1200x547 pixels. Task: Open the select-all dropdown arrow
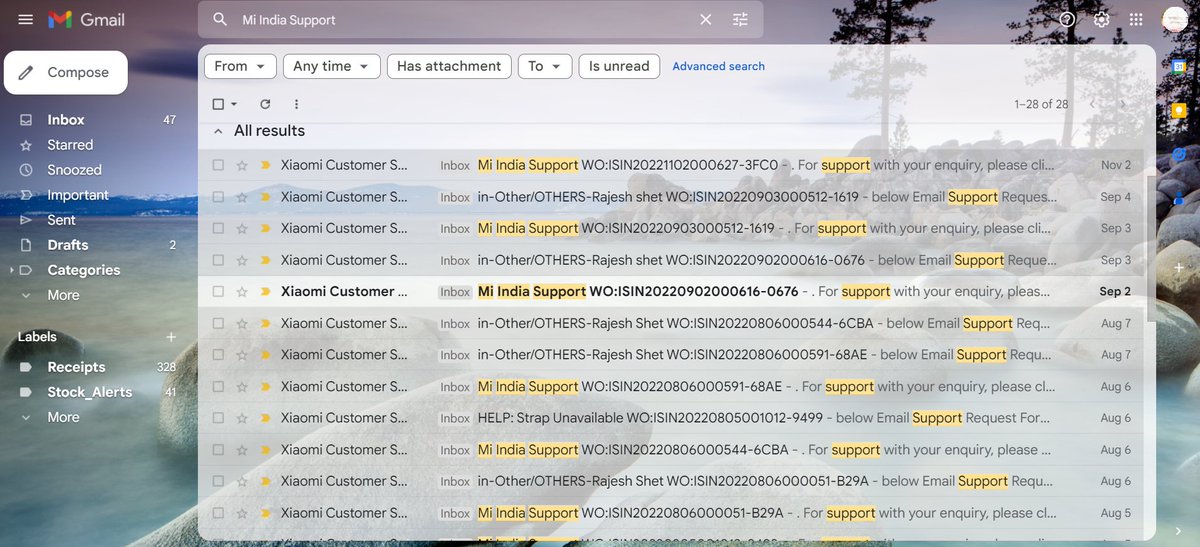[x=234, y=104]
